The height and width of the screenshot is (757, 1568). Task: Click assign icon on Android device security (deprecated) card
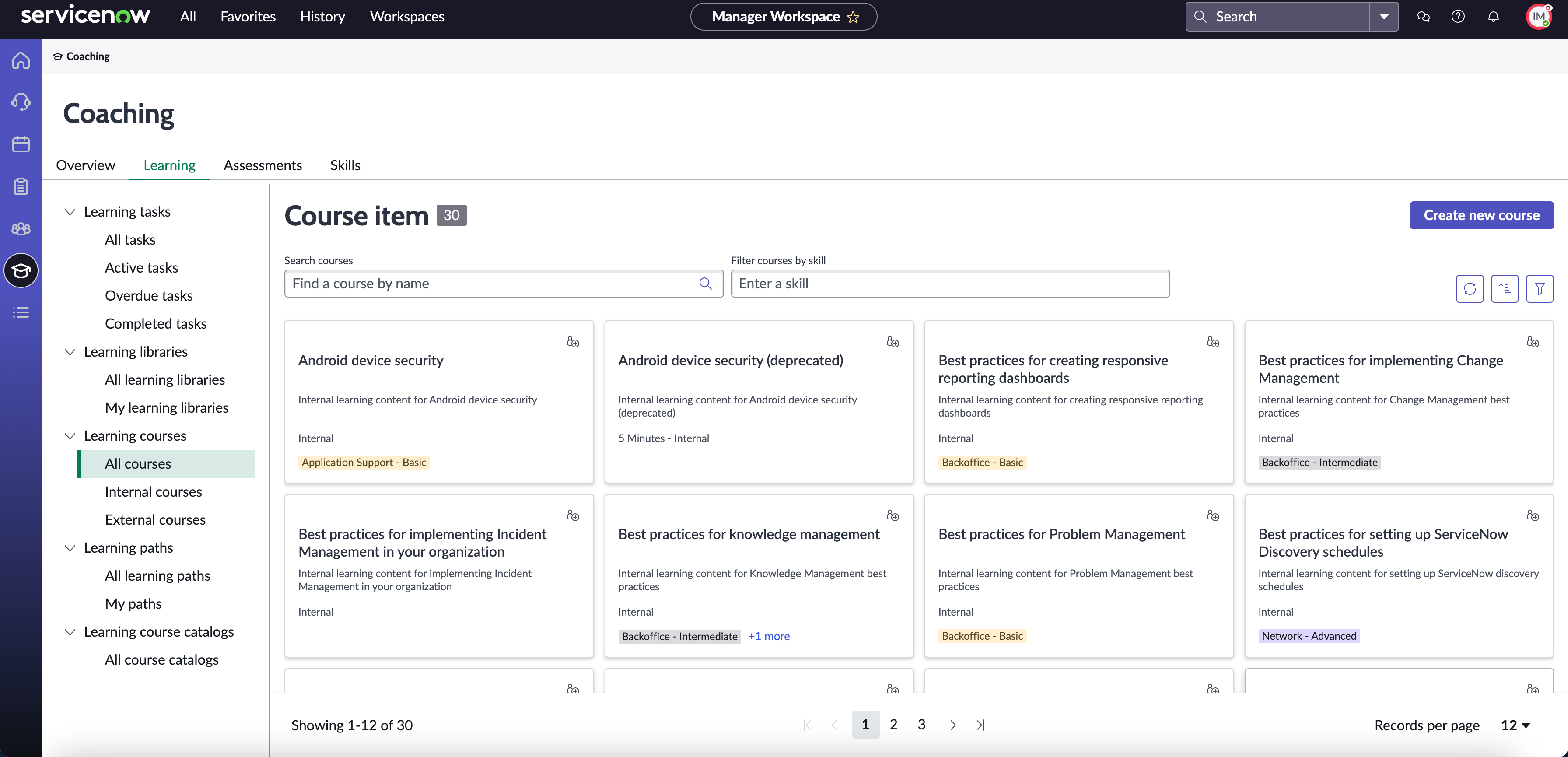pos(893,342)
